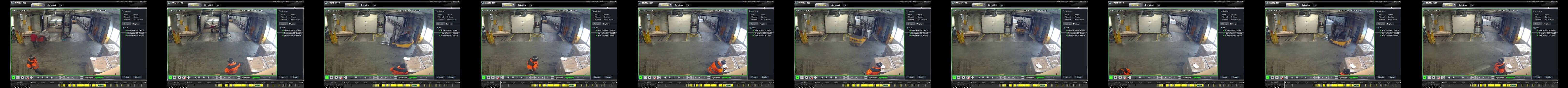Pause playback in the first frame's player

click(47, 78)
